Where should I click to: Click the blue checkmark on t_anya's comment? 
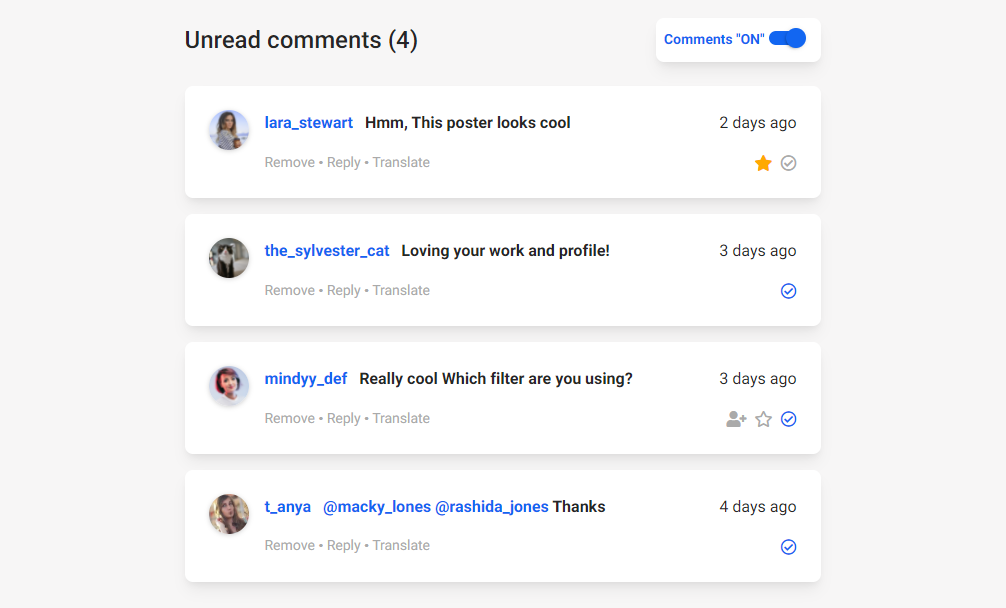click(788, 547)
